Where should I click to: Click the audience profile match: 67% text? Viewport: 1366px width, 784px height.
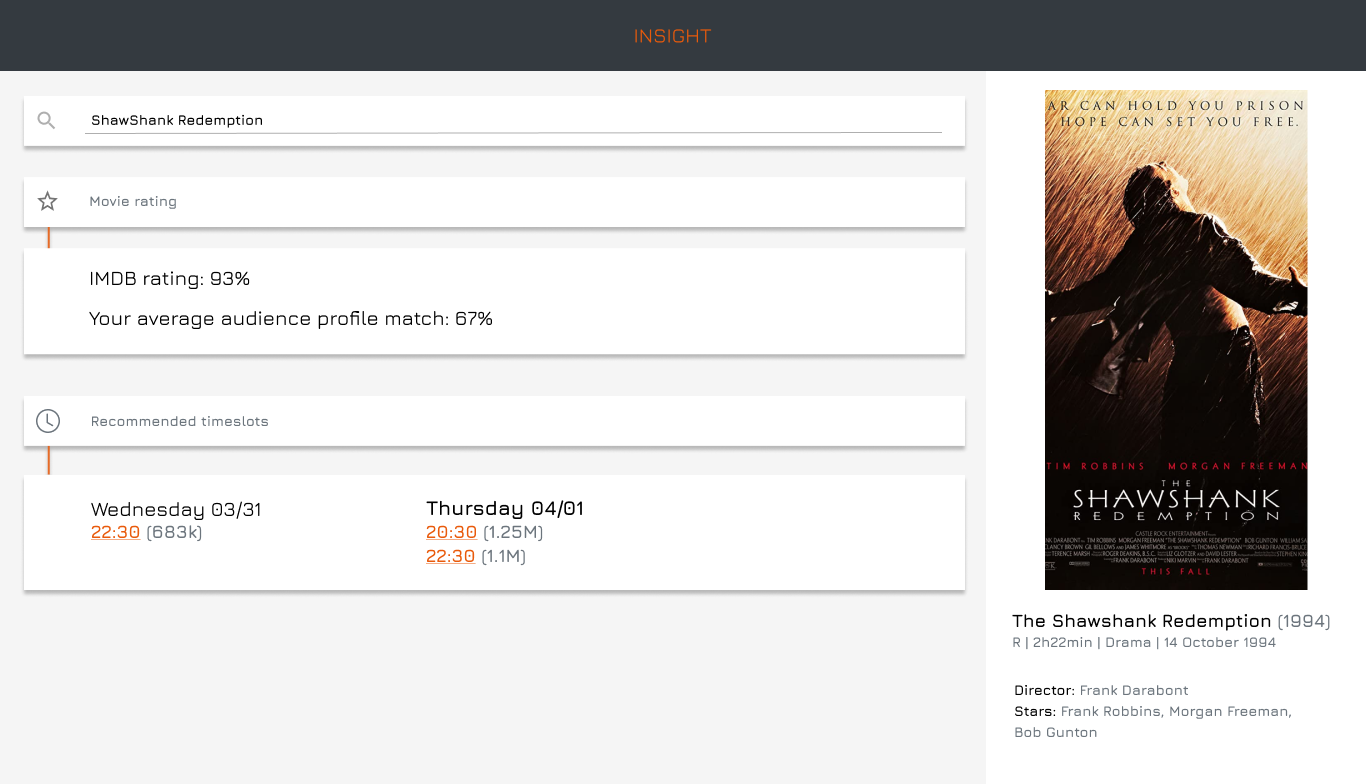click(x=291, y=319)
